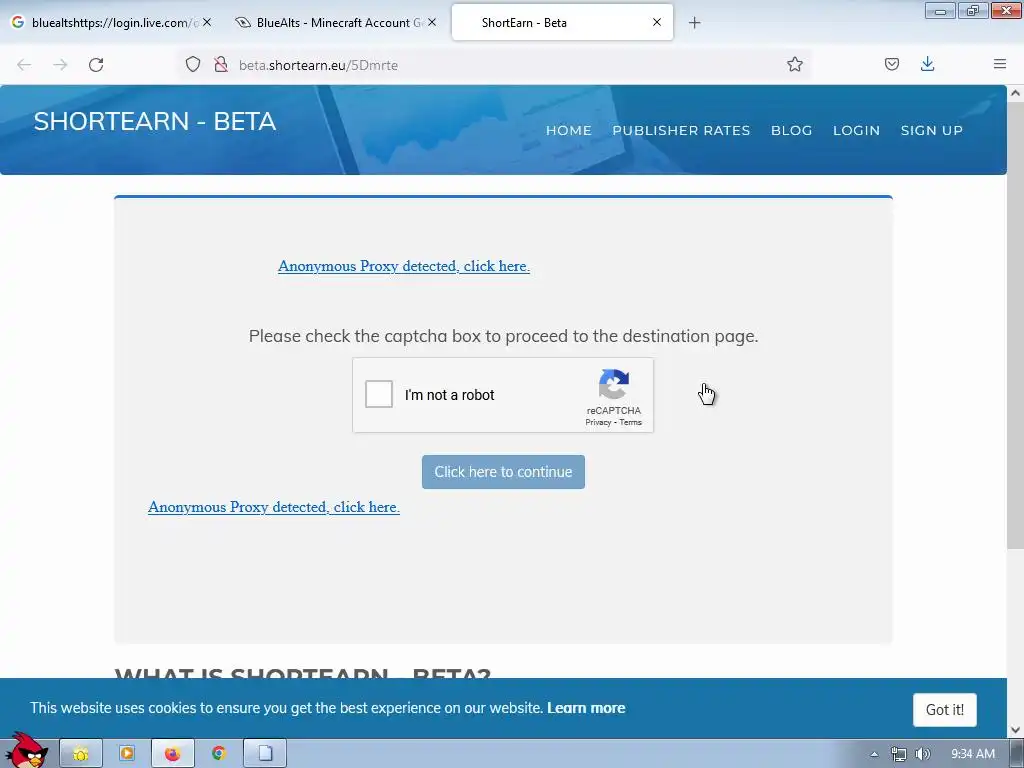Open the Angry Birds start button

26,751
